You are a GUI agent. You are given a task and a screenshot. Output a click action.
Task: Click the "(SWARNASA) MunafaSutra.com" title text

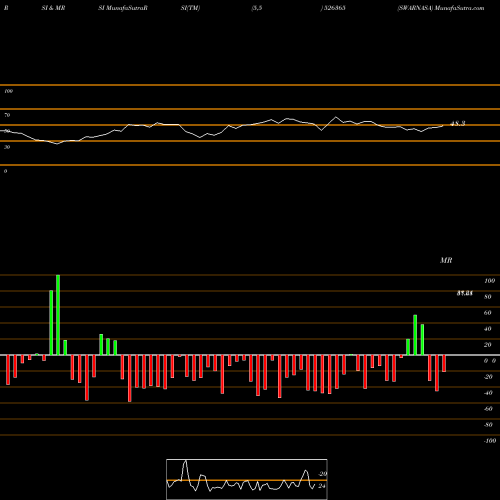click(x=441, y=8)
